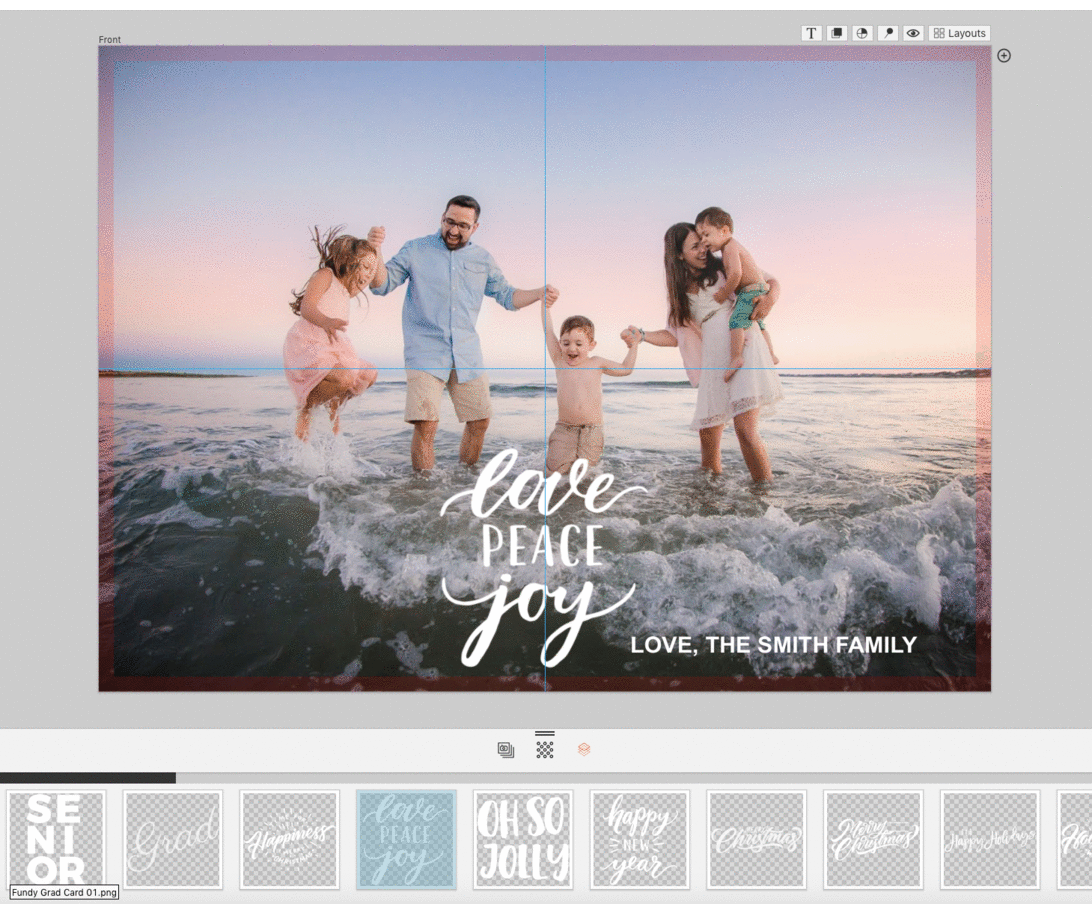Click the Front page label
Viewport: 1092px width, 915px height.
[109, 40]
